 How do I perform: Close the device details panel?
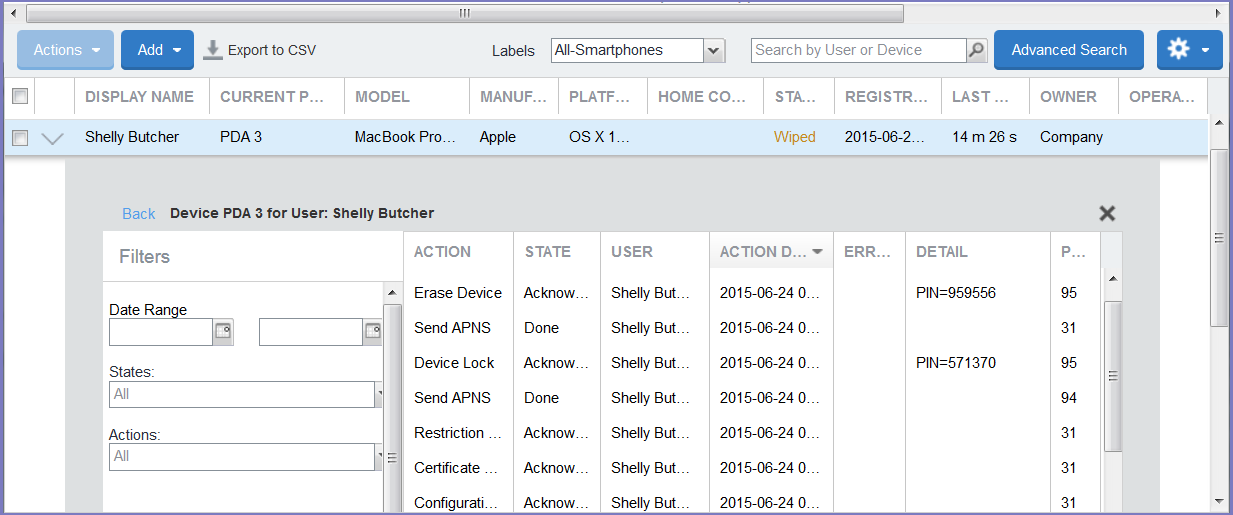coord(1107,213)
